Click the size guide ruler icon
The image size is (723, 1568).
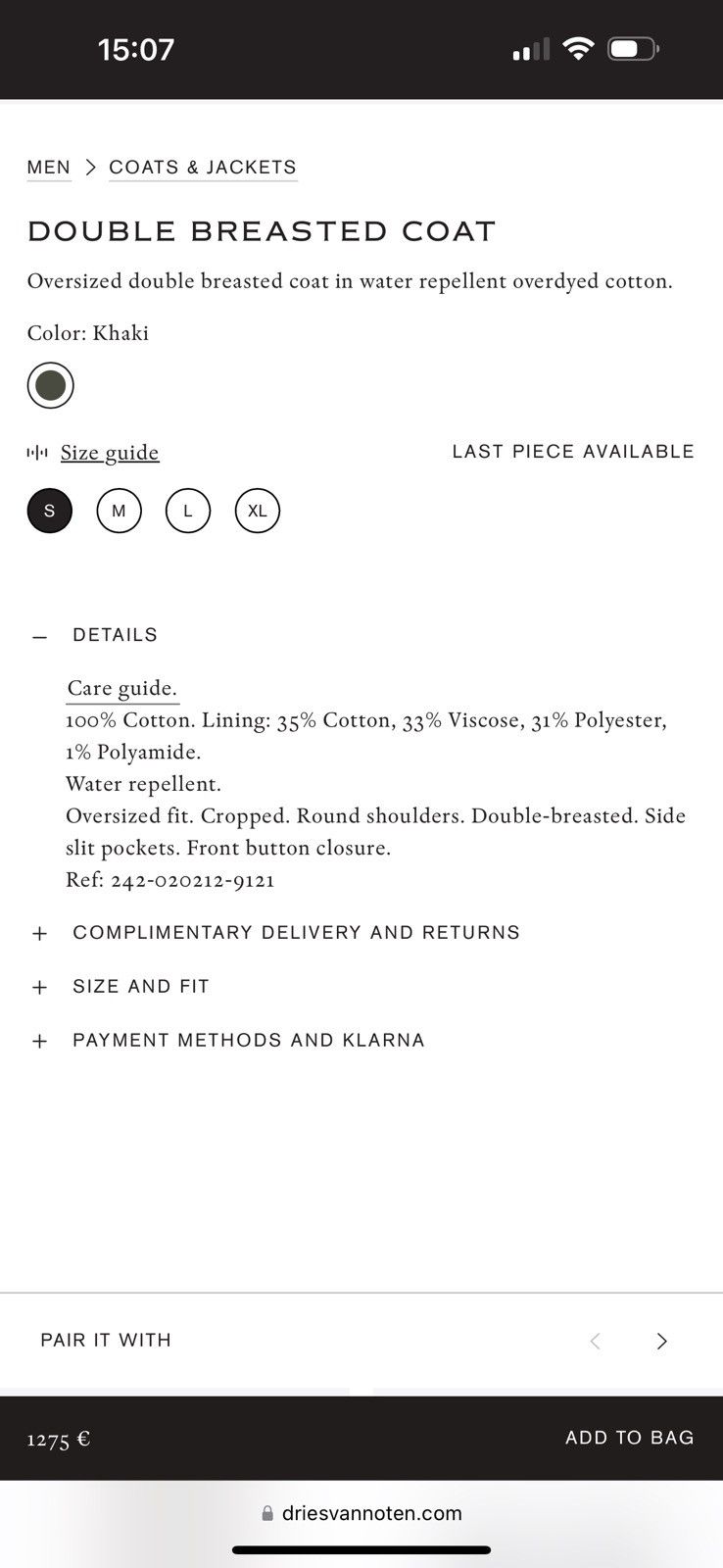pyautogui.click(x=37, y=453)
